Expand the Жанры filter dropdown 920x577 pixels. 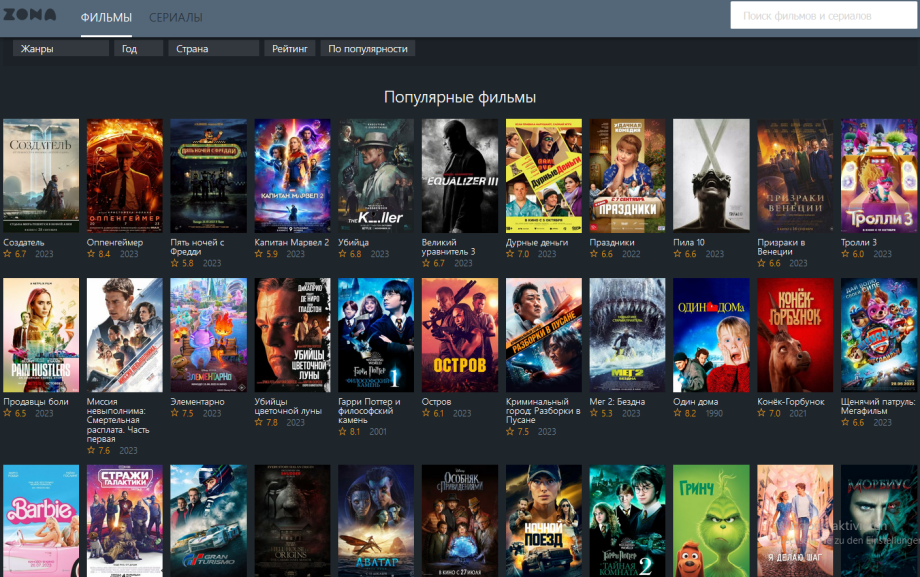61,49
